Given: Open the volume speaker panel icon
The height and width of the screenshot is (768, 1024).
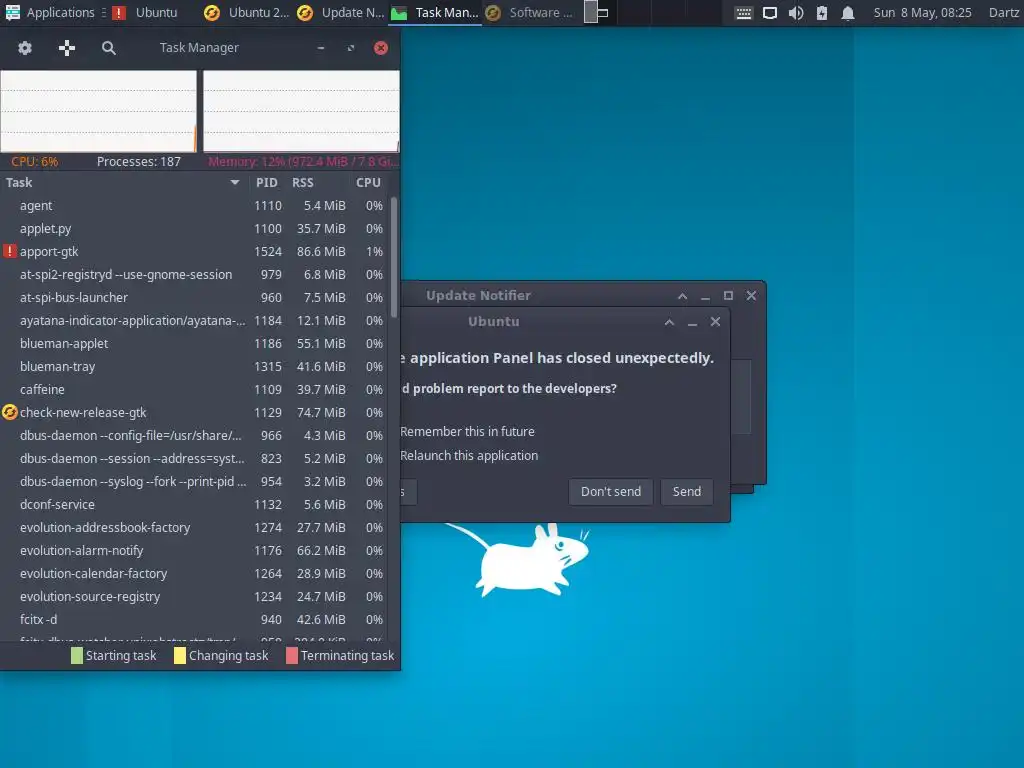Looking at the screenshot, I should pos(795,13).
